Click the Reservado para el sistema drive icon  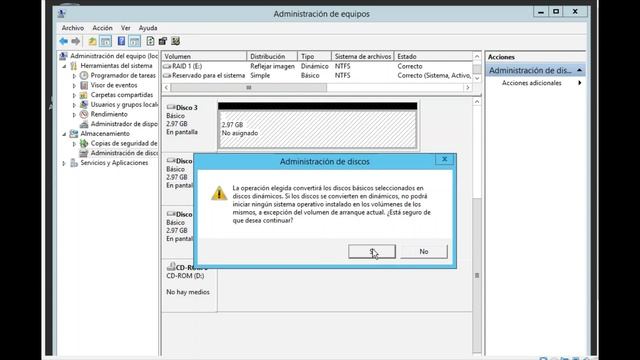pyautogui.click(x=167, y=76)
